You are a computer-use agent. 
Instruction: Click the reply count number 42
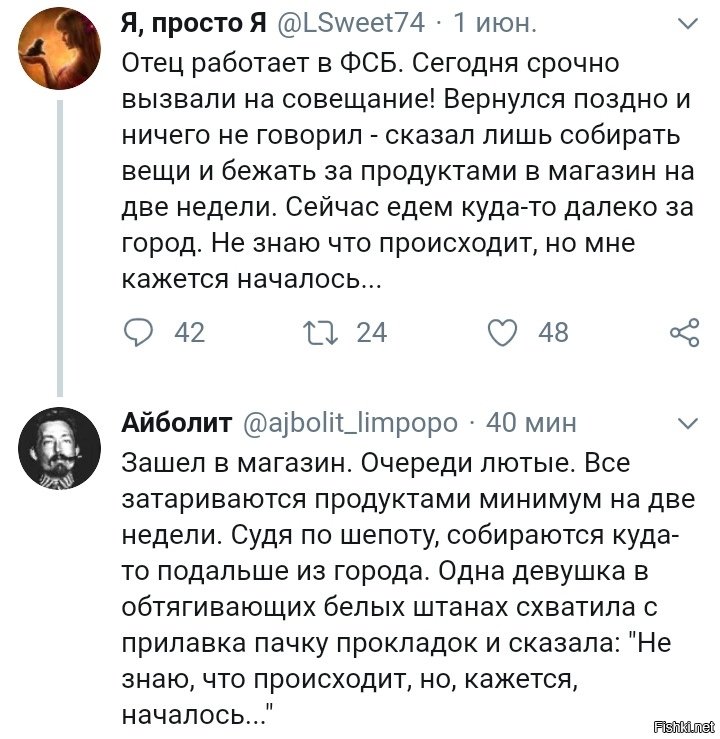(189, 332)
